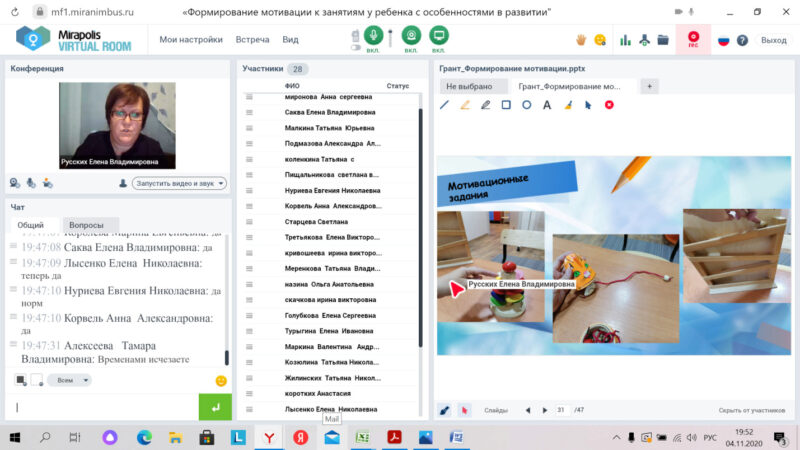
Task: Open the Встреча menu
Action: point(252,39)
